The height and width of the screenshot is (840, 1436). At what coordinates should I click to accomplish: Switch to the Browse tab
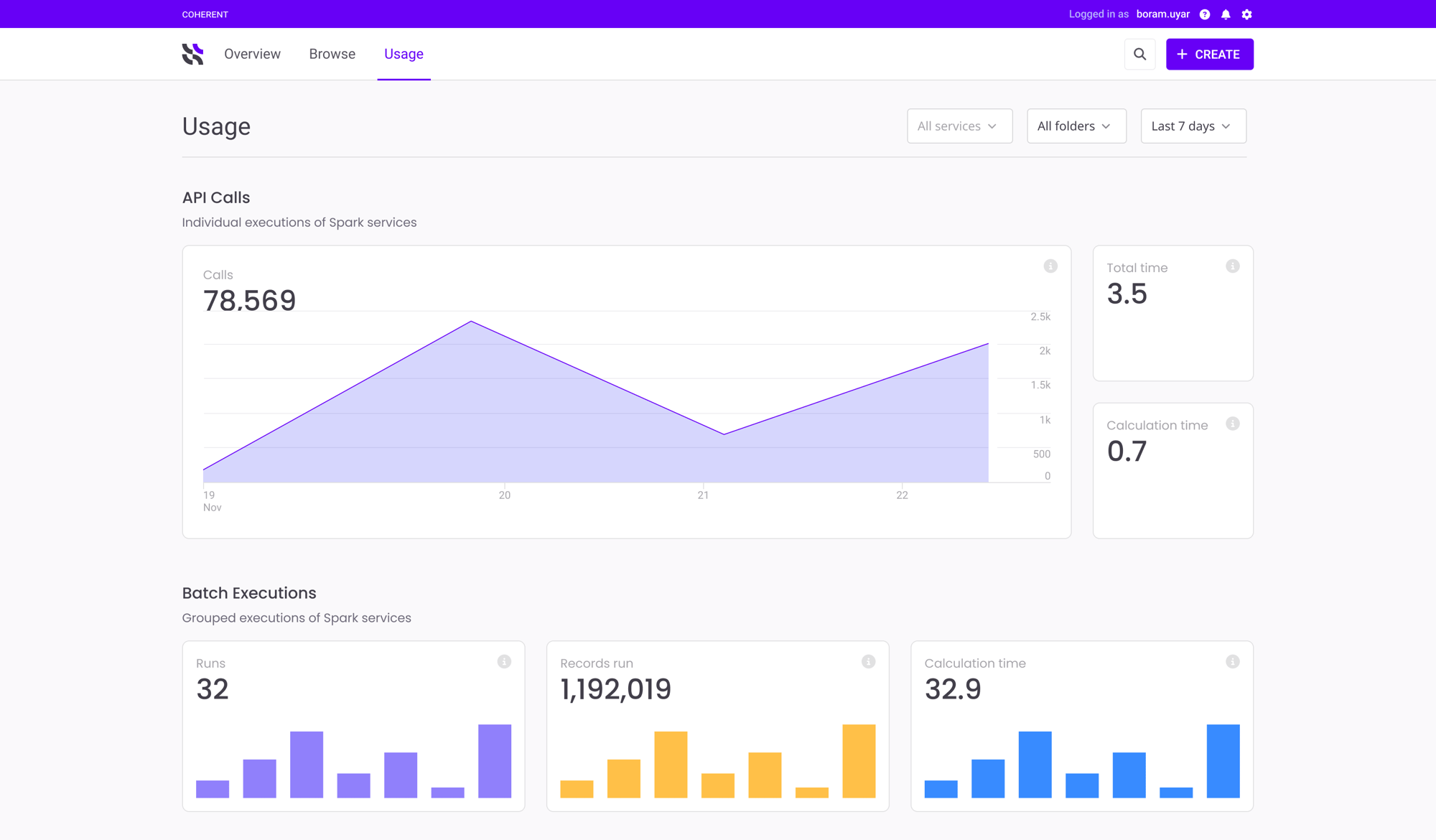tap(332, 54)
